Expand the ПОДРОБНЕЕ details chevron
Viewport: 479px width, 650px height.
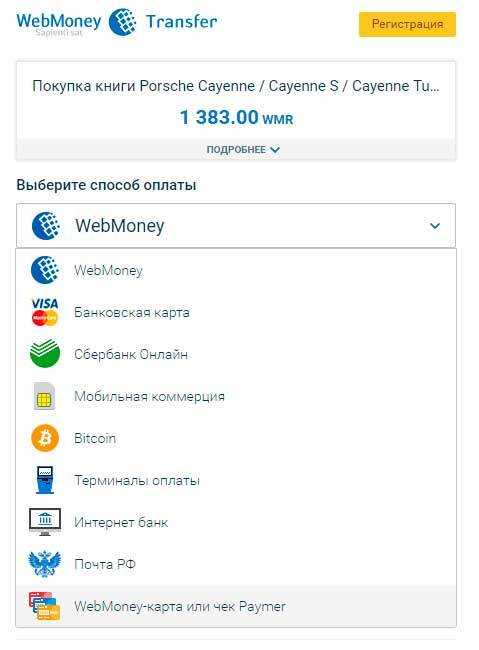tap(275, 150)
